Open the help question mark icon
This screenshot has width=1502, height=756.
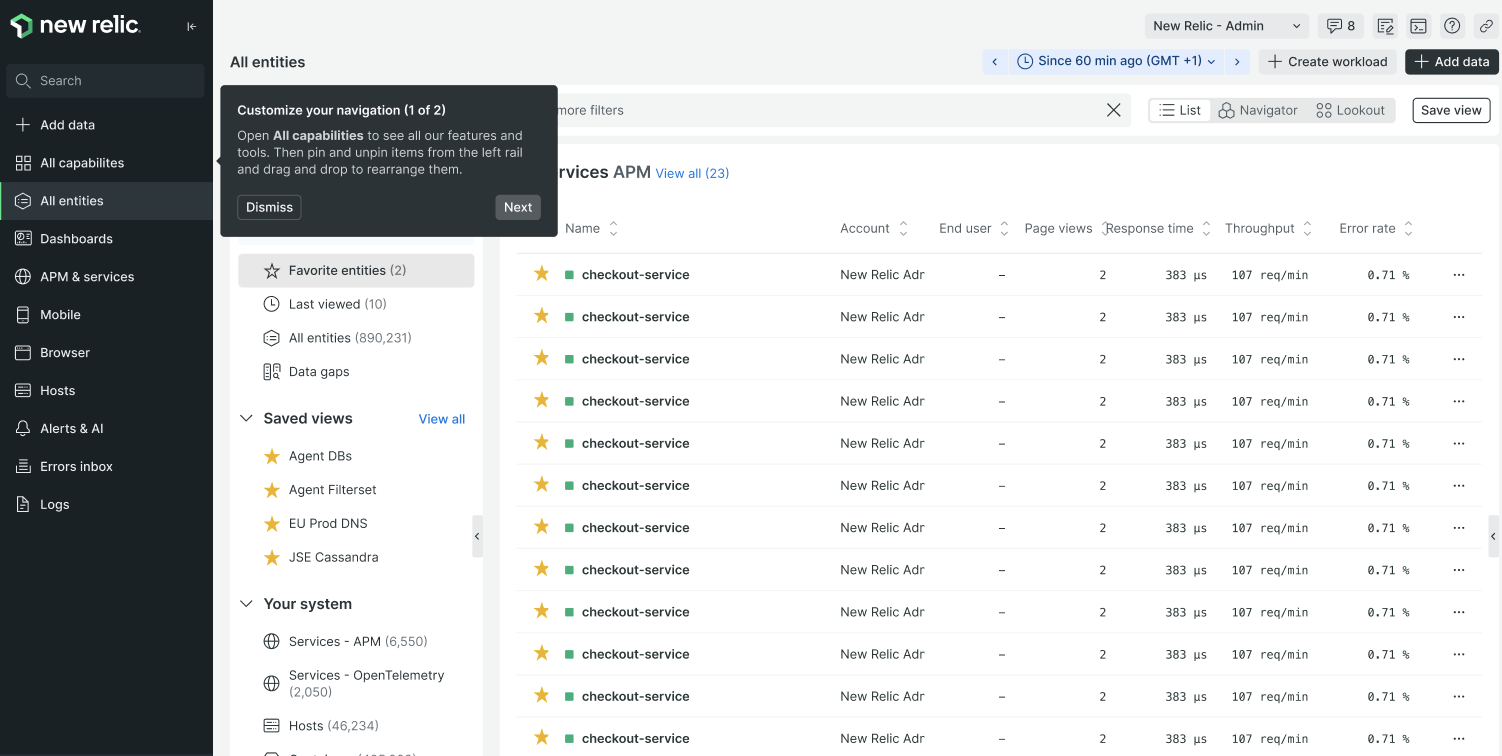(1452, 26)
